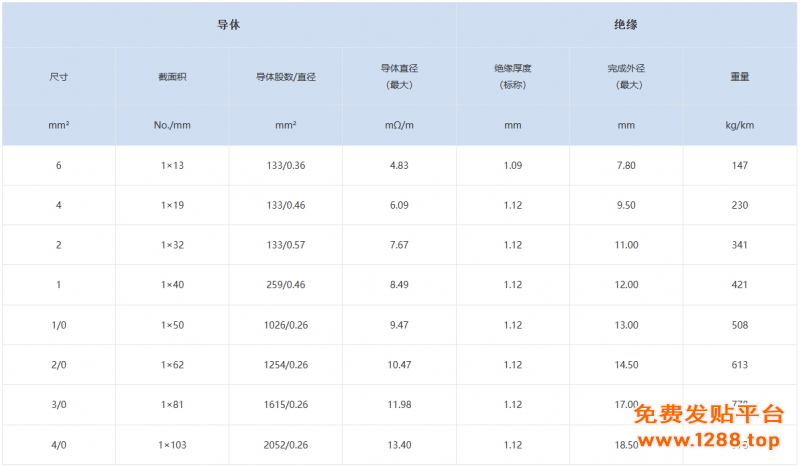Click the '133/0.57' cell
800x467 pixels.
286,245
